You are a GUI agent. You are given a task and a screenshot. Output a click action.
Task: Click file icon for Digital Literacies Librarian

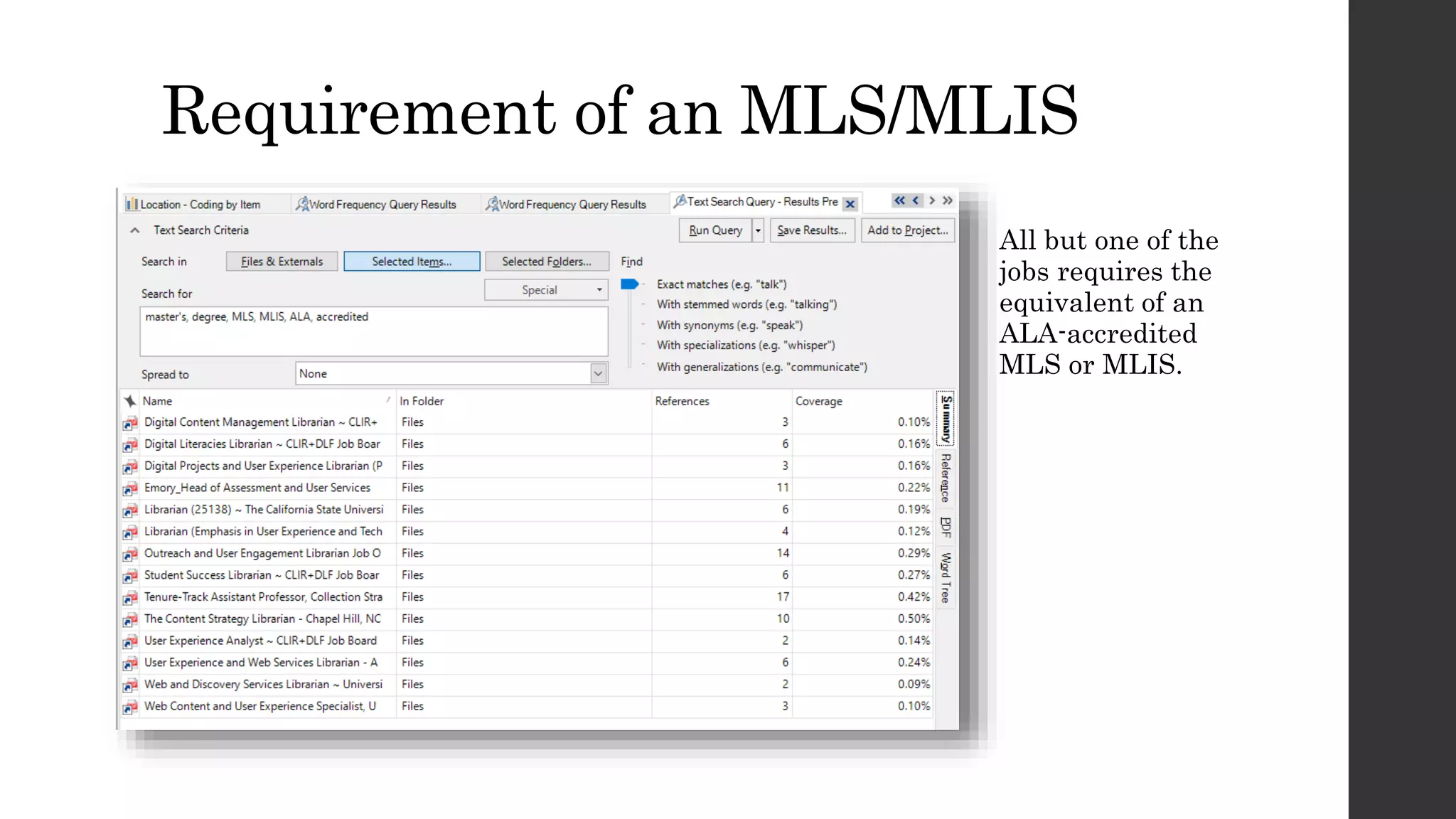click(x=130, y=445)
